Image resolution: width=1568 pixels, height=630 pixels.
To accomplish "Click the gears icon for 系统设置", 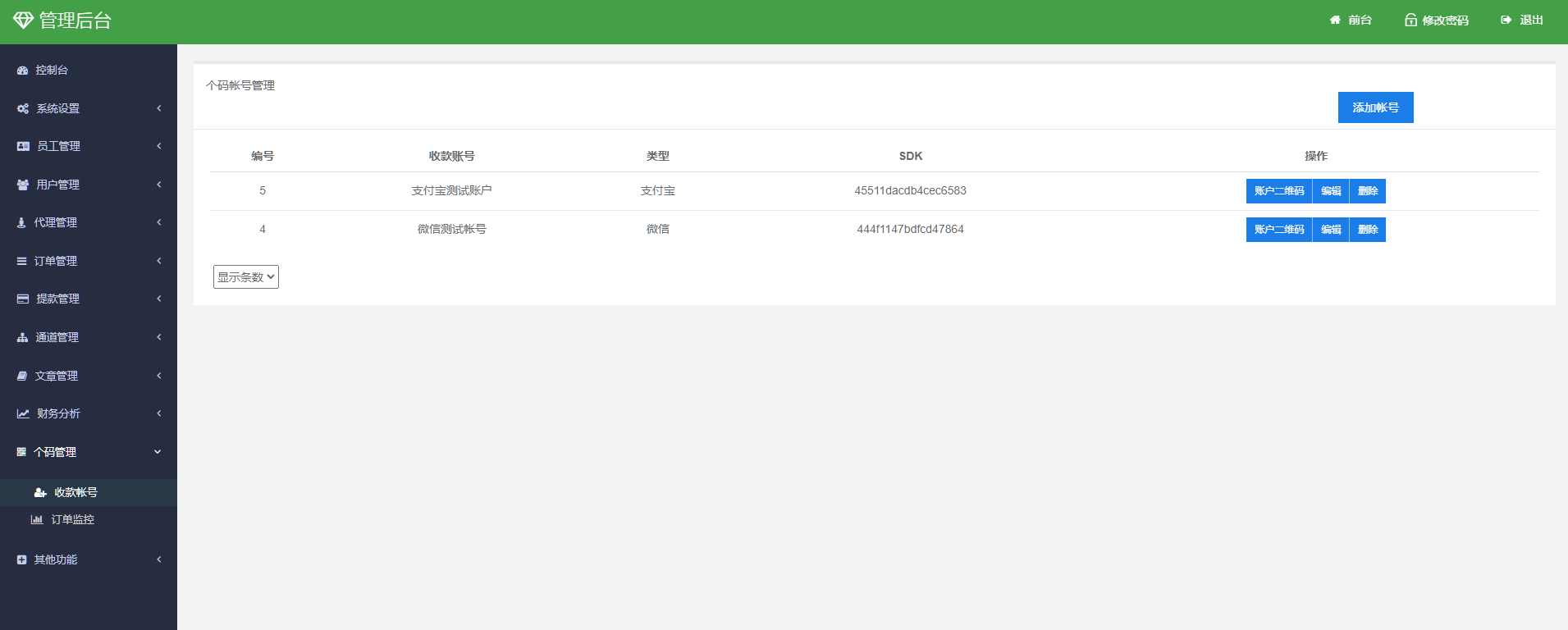I will [x=23, y=108].
